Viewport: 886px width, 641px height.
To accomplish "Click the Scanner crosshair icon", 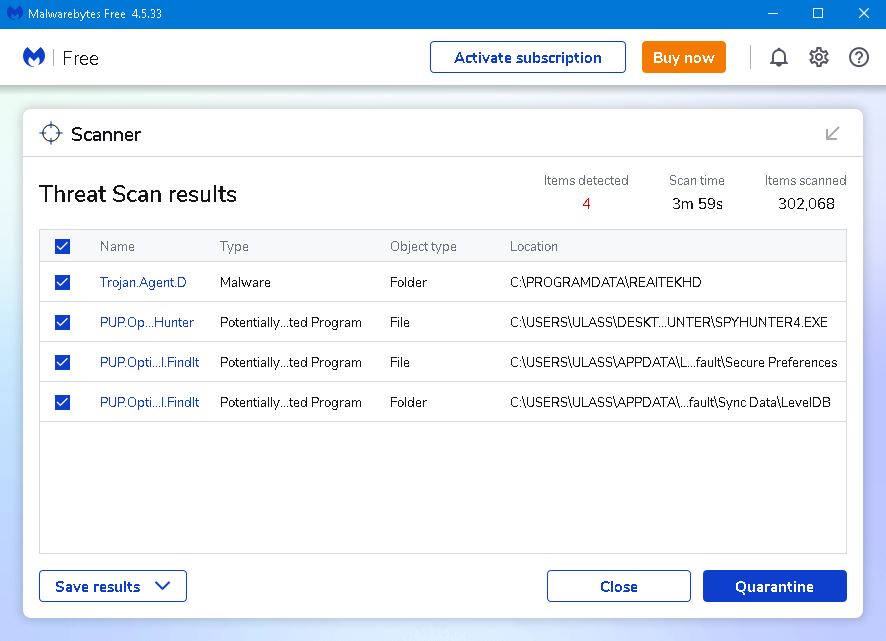I will (x=51, y=133).
